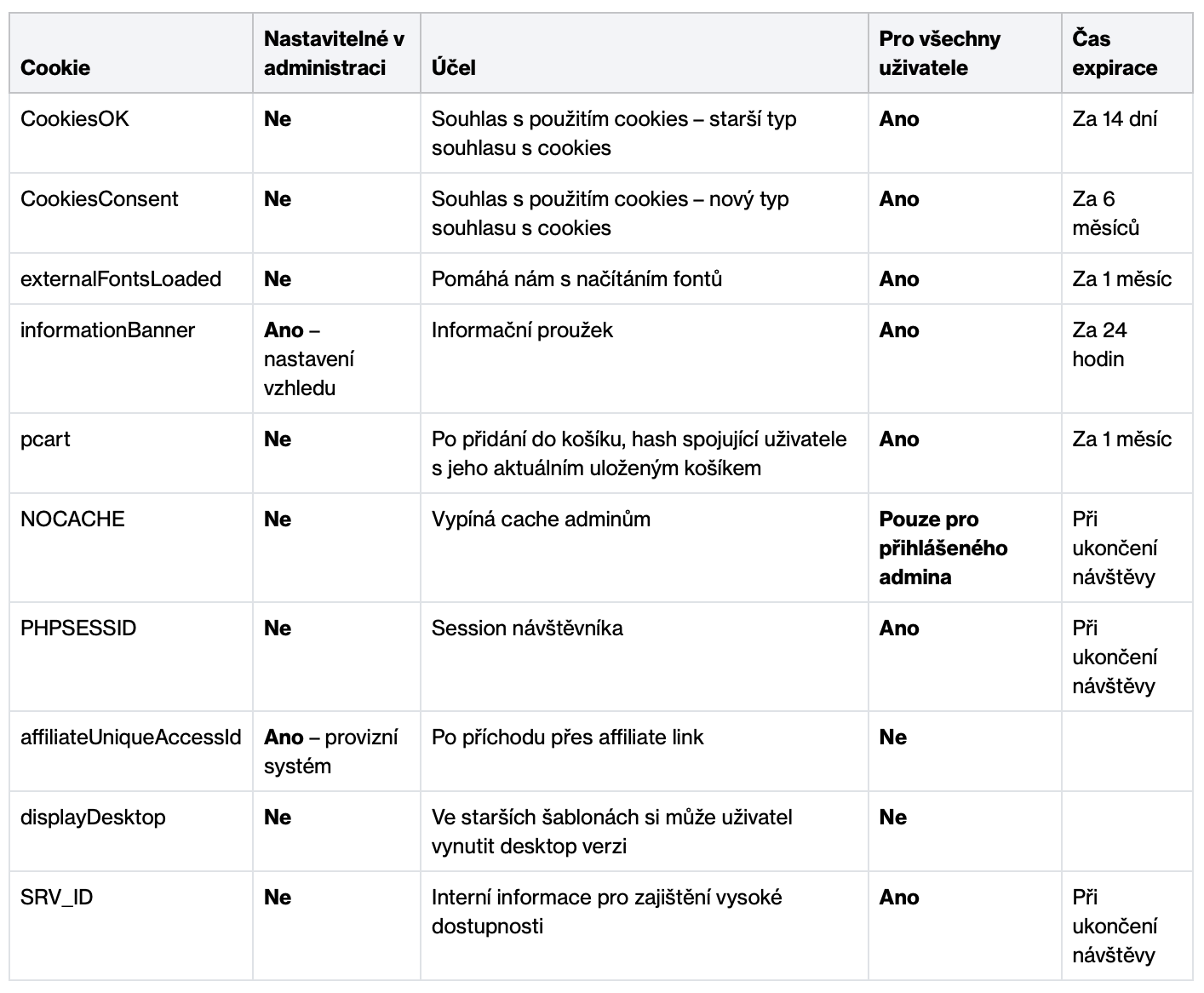The width and height of the screenshot is (1204, 993).
Task: Select the NOCACHE cookie name
Action: 72,519
